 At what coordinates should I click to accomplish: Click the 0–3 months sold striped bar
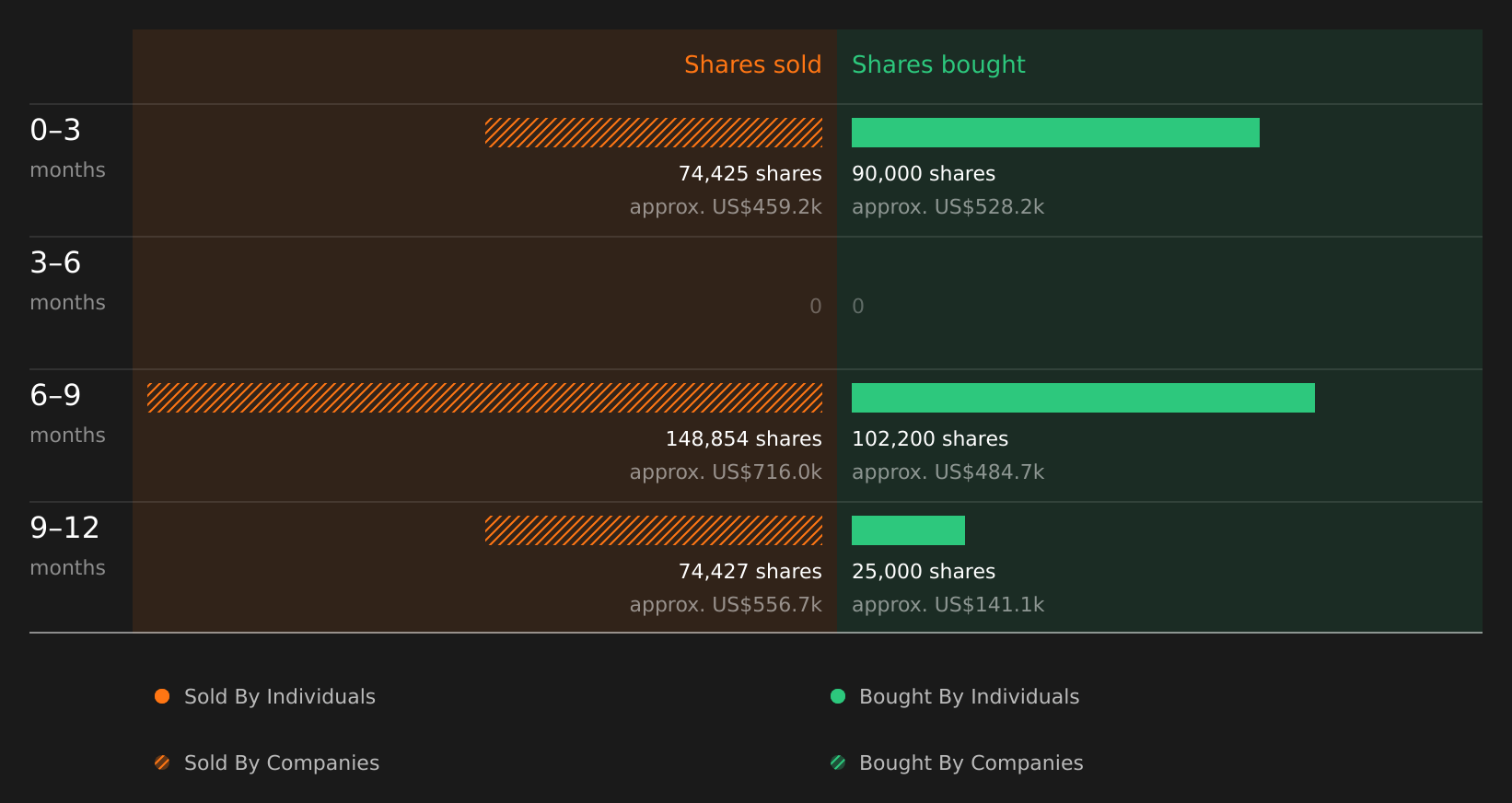coord(654,133)
